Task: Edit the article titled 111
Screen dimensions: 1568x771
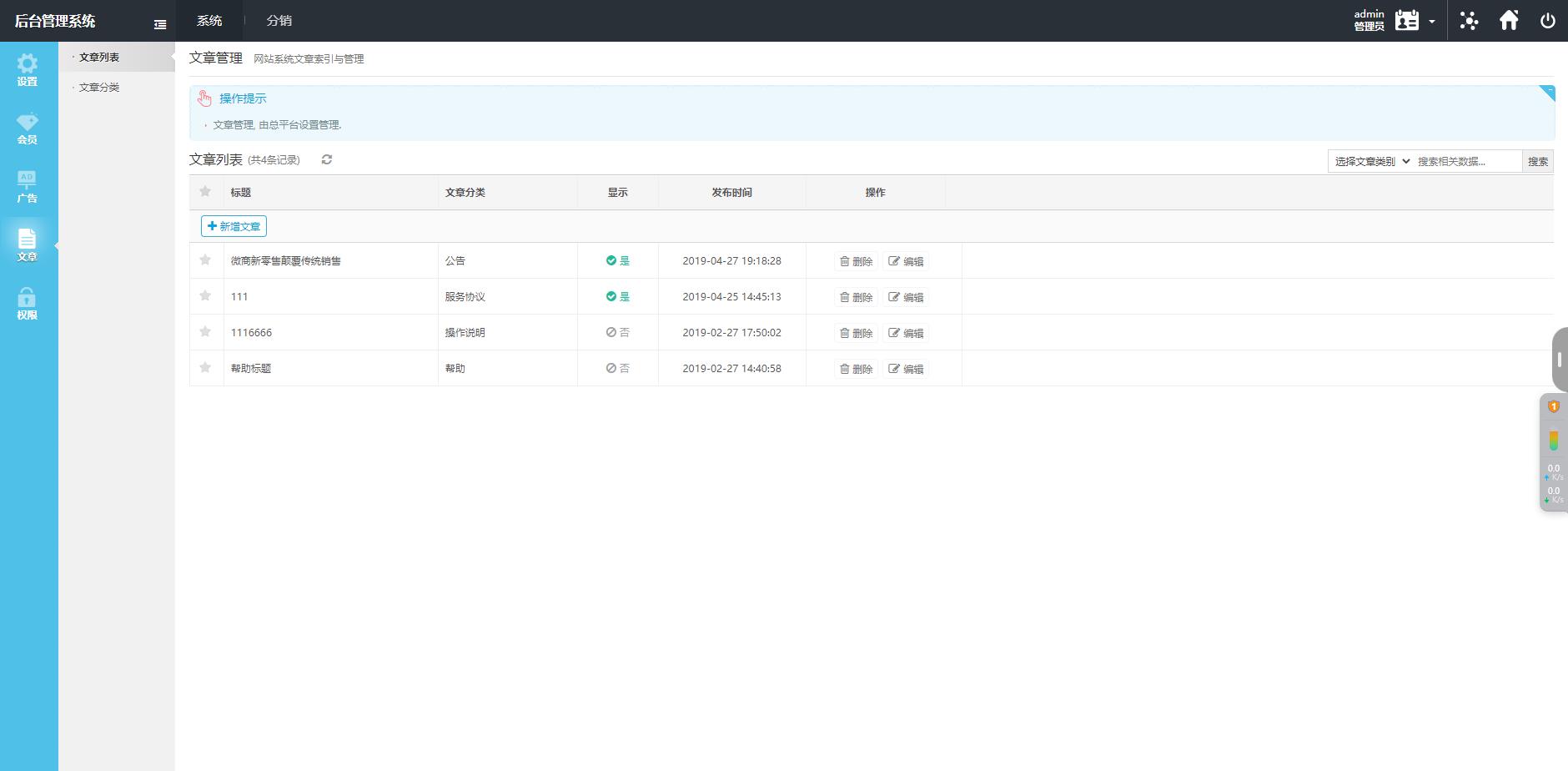Action: pos(906,297)
